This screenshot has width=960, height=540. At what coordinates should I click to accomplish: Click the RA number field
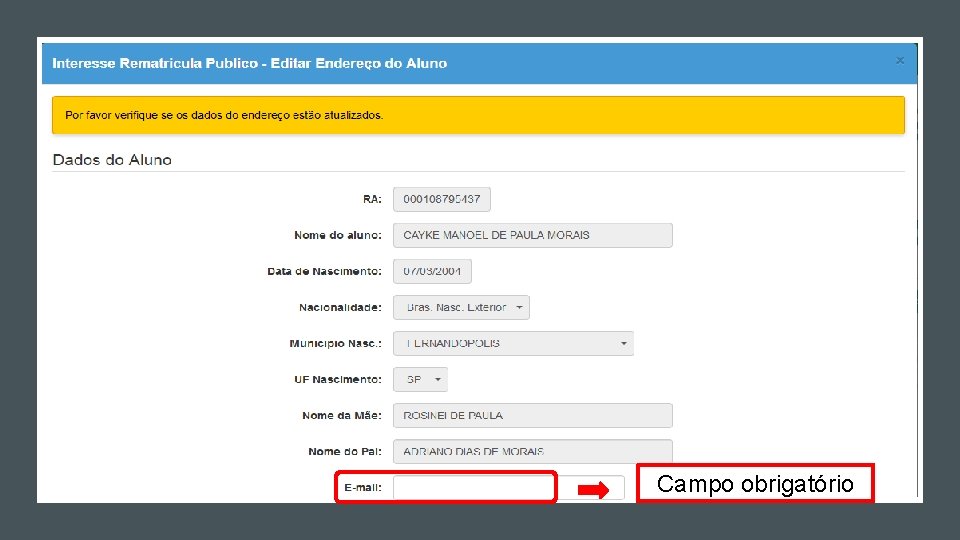[441, 200]
